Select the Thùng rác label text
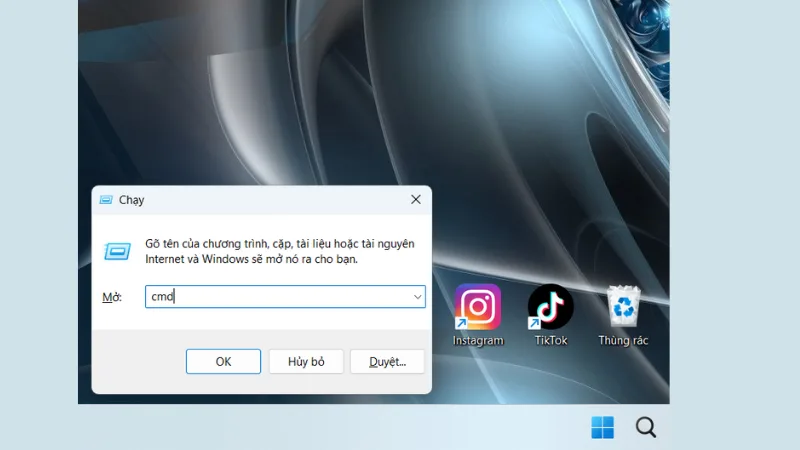Image resolution: width=800 pixels, height=450 pixels. click(x=624, y=341)
